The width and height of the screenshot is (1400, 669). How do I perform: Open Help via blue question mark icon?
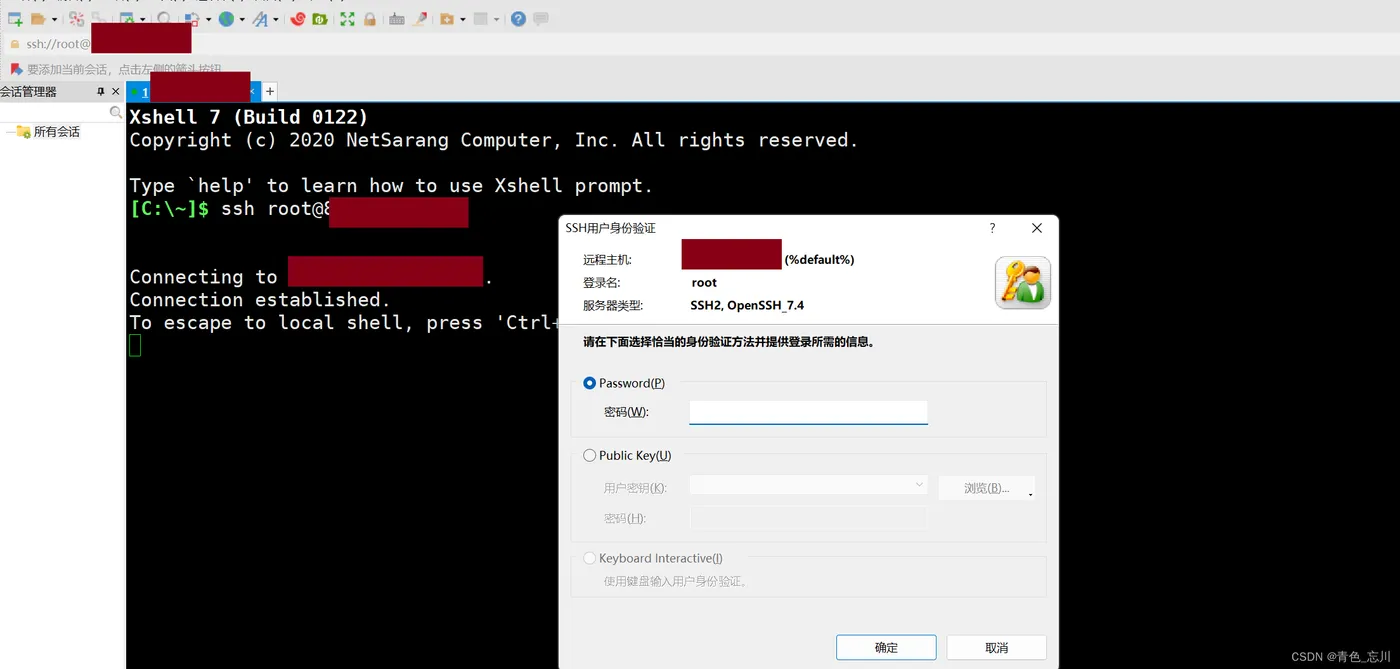(x=518, y=19)
